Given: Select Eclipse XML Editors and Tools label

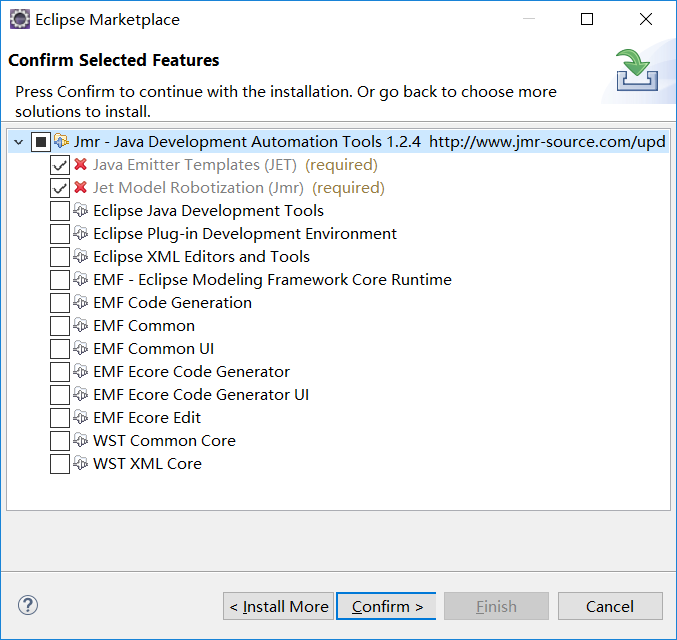Looking at the screenshot, I should [202, 257].
